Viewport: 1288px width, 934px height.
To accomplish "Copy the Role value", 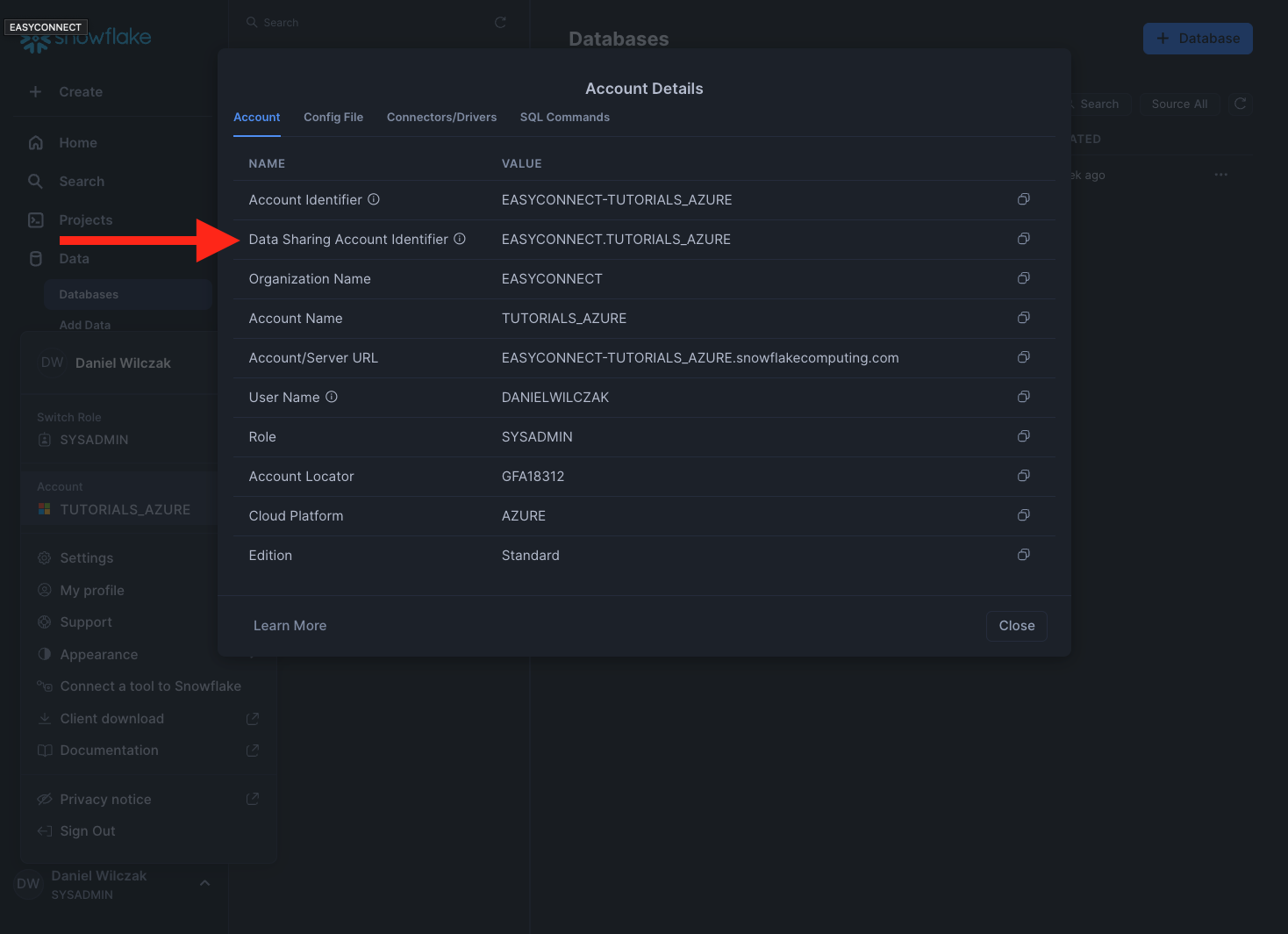I will coord(1023,436).
